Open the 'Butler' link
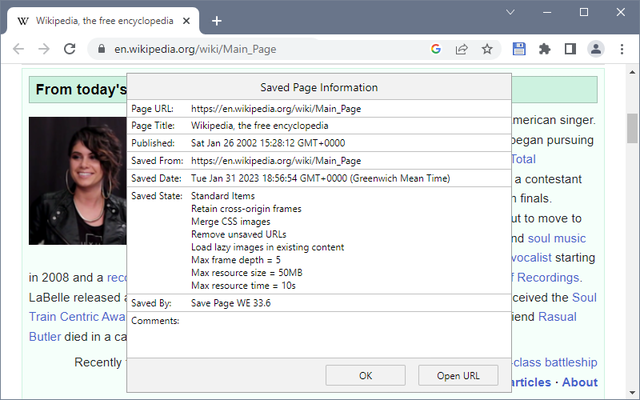 45,337
